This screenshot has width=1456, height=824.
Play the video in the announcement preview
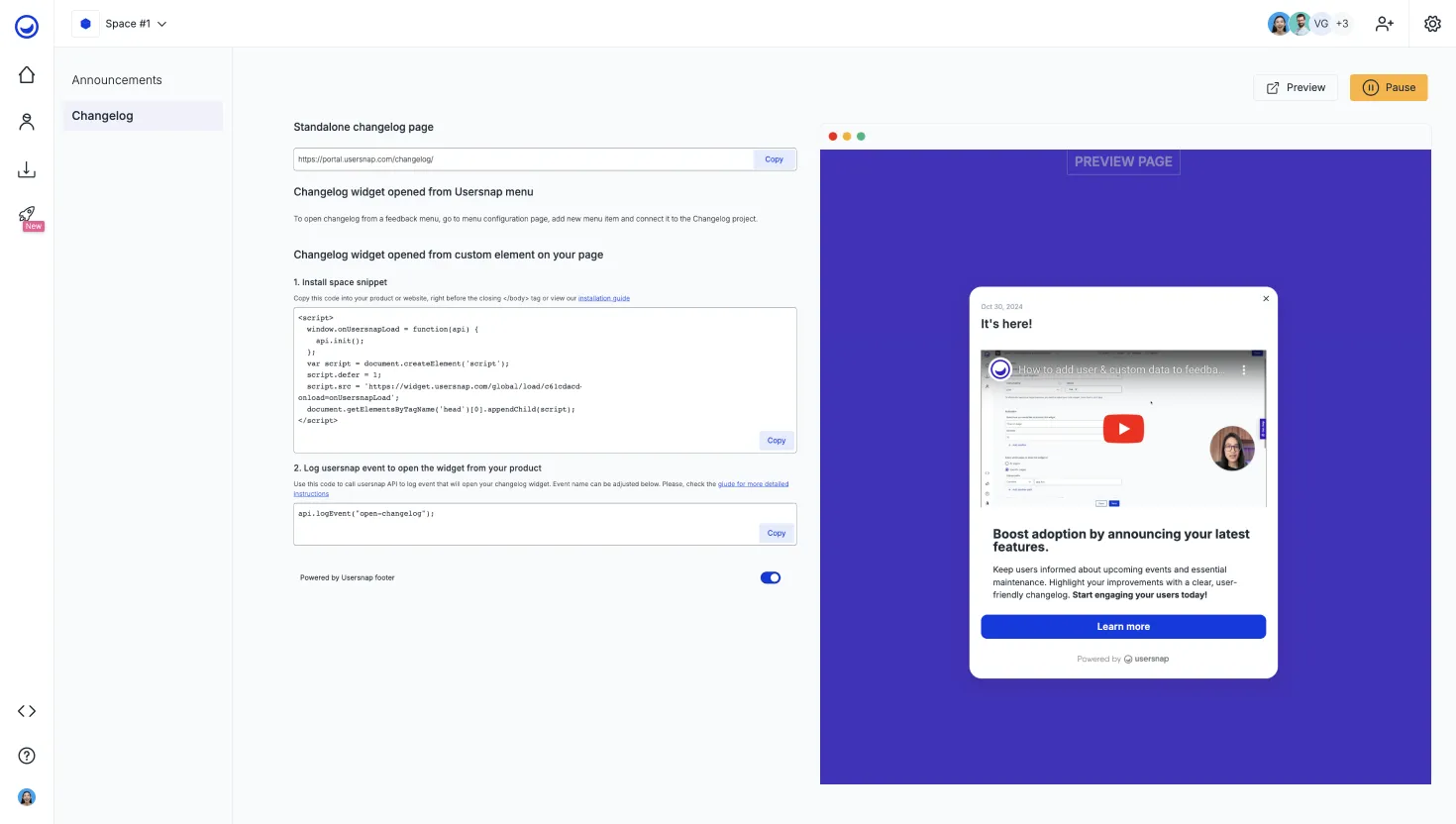pos(1123,428)
